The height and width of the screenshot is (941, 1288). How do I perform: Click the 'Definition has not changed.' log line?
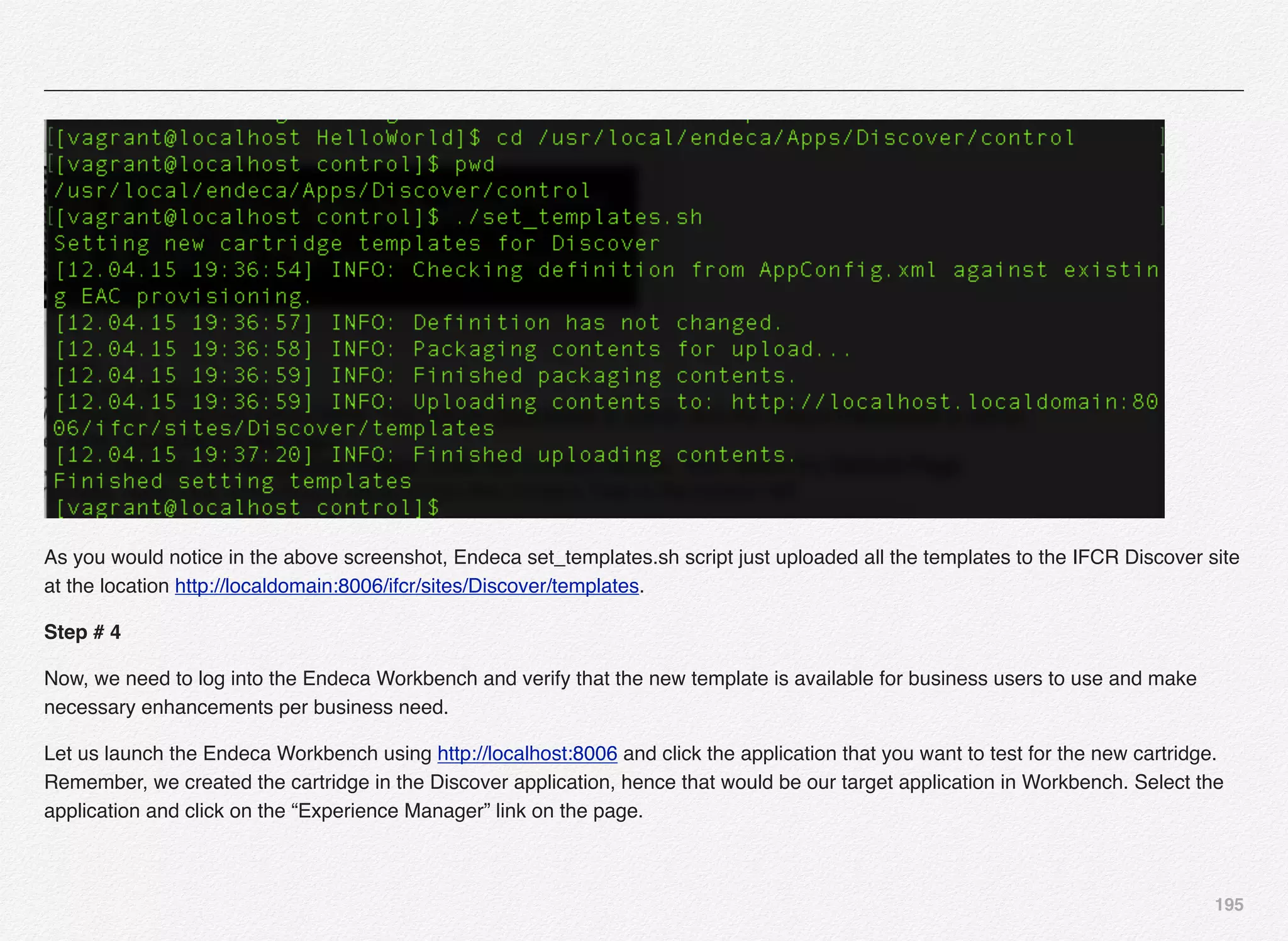[x=419, y=323]
